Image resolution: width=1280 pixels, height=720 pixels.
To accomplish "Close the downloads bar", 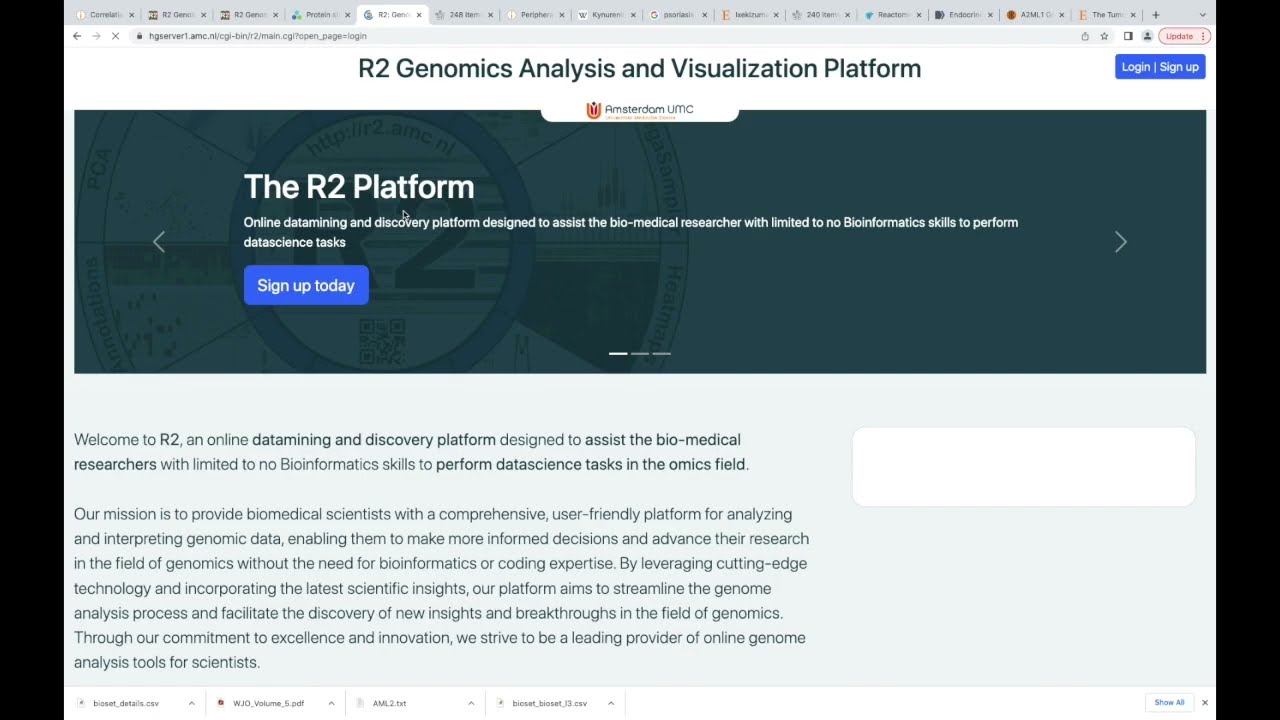I will [1205, 703].
